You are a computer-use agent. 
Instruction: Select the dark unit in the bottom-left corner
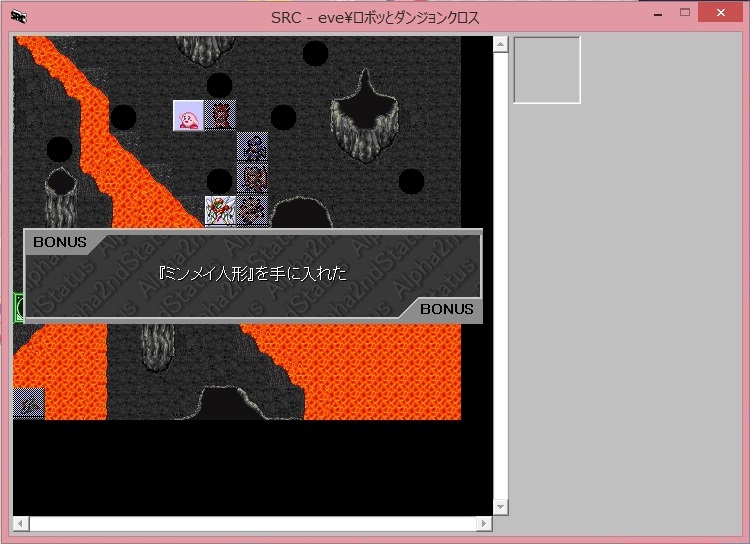click(x=29, y=403)
